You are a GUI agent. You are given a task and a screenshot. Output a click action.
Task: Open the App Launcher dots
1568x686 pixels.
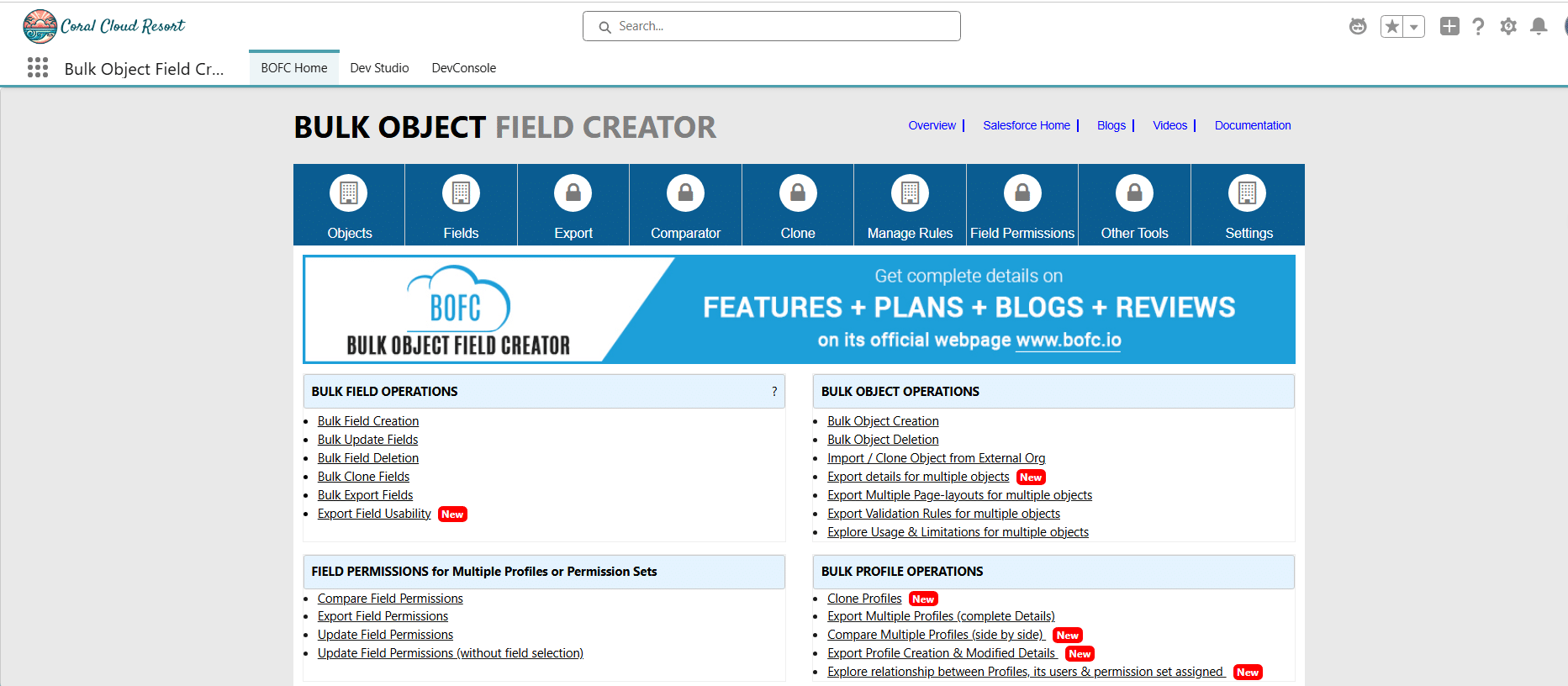38,68
